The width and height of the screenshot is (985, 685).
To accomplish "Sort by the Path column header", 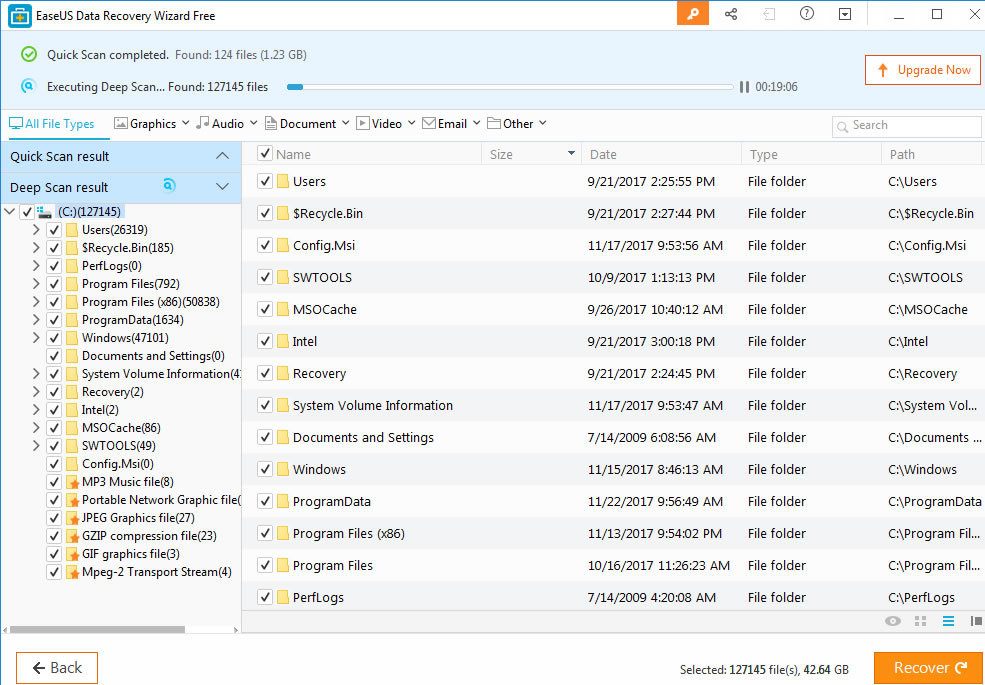I will pyautogui.click(x=933, y=154).
